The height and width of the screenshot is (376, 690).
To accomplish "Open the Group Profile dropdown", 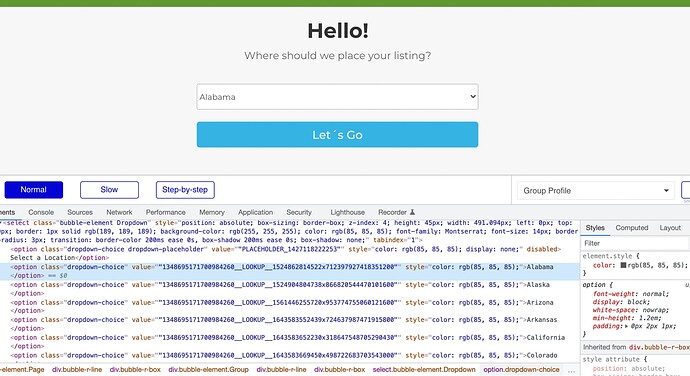I will pyautogui.click(x=596, y=191).
